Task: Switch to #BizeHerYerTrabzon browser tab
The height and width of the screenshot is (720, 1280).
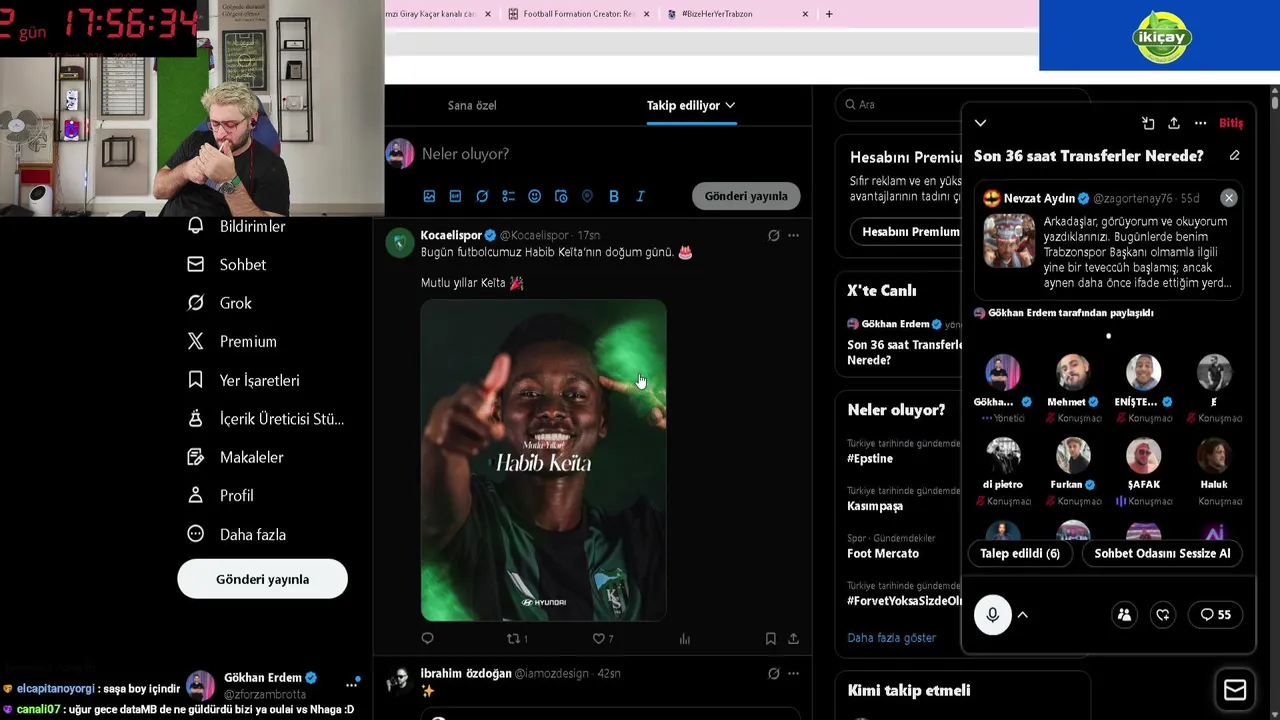Action: tap(736, 14)
